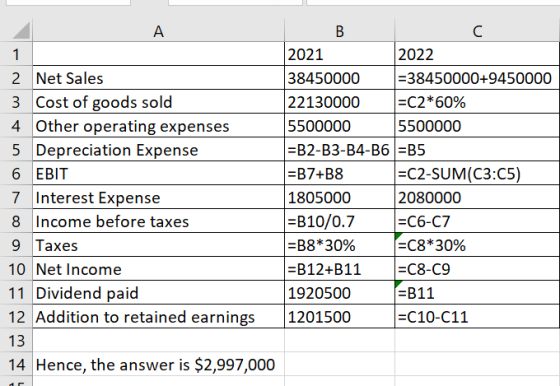This screenshot has width=560, height=386.
Task: Click the 5500000 cell in column C
Action: click(x=477, y=126)
